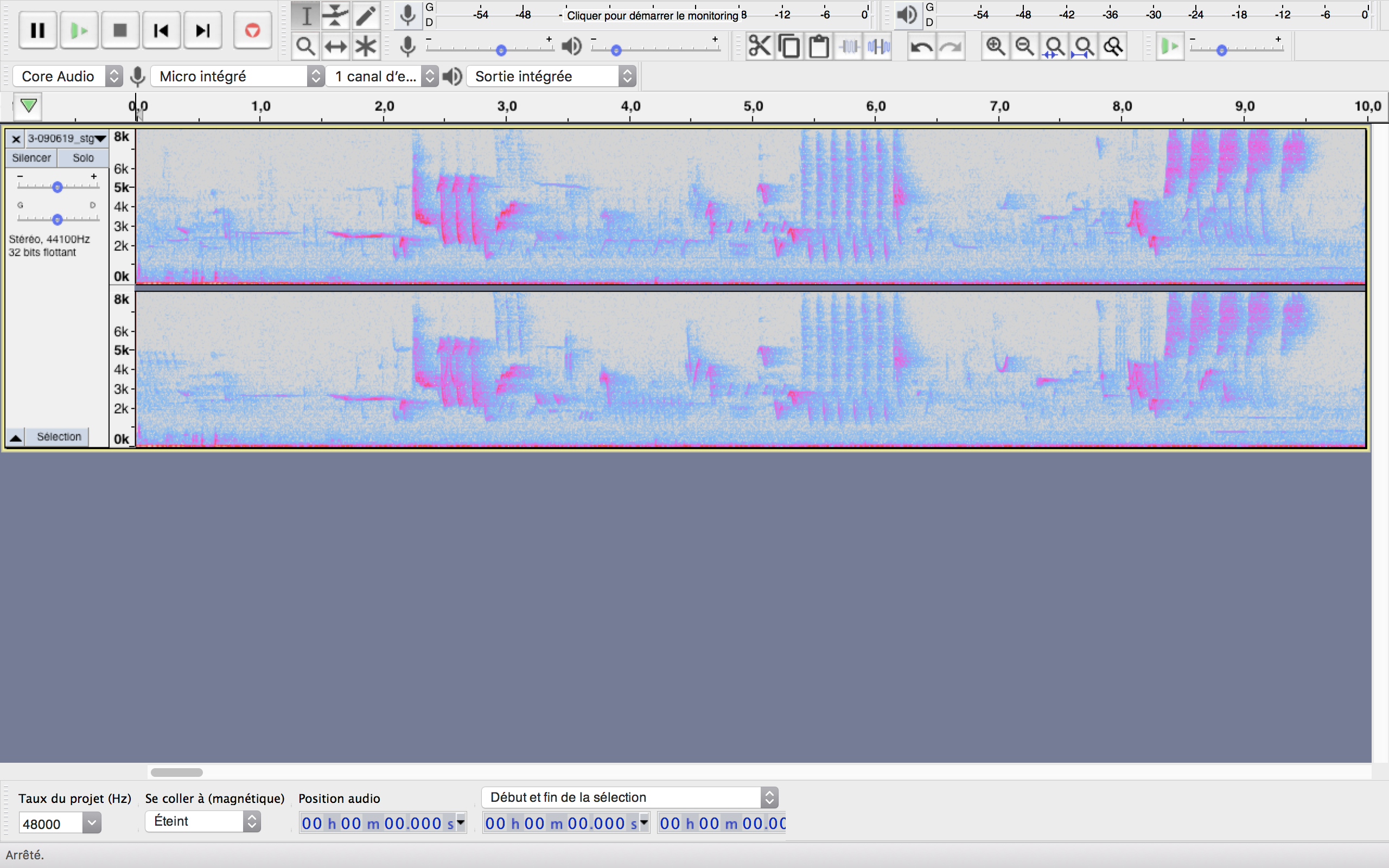Open the Core Audio host dropdown
This screenshot has height=868, width=1389.
coord(68,76)
